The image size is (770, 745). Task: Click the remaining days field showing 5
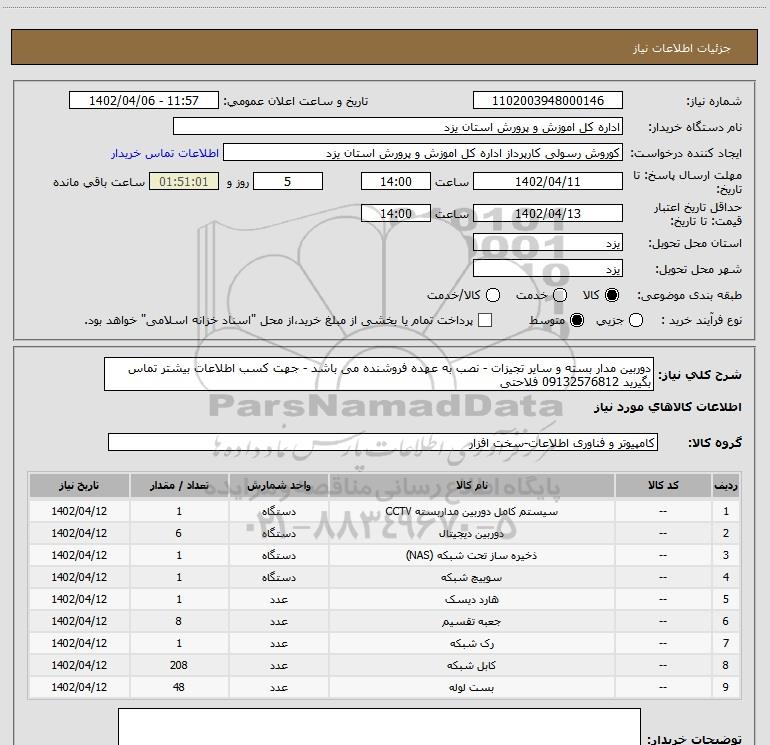pyautogui.click(x=288, y=182)
